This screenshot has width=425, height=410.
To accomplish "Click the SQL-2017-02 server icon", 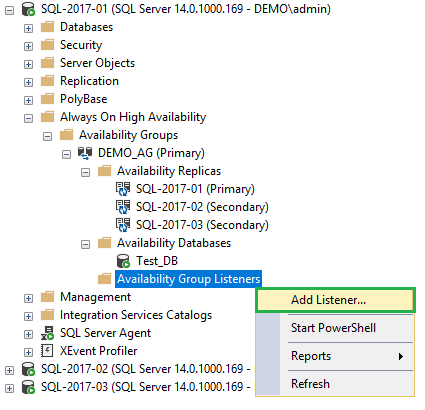I will (28, 369).
